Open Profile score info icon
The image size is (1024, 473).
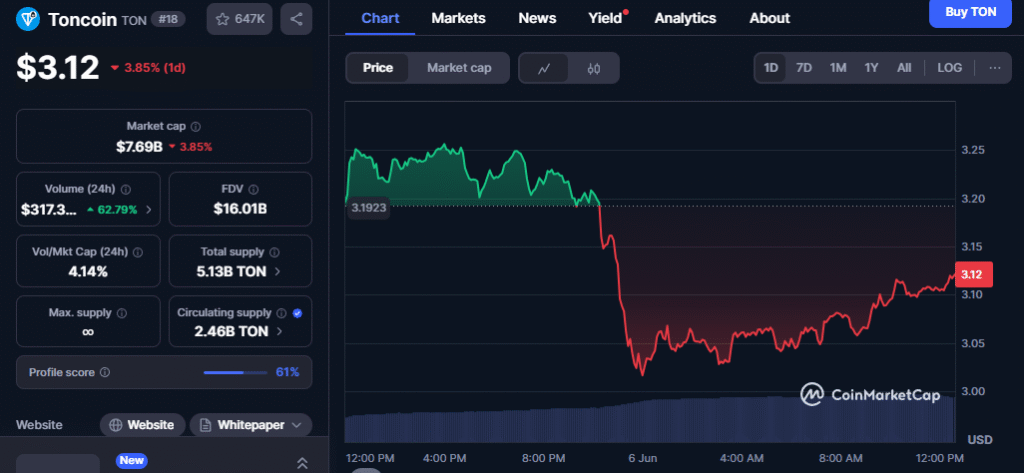(x=105, y=372)
